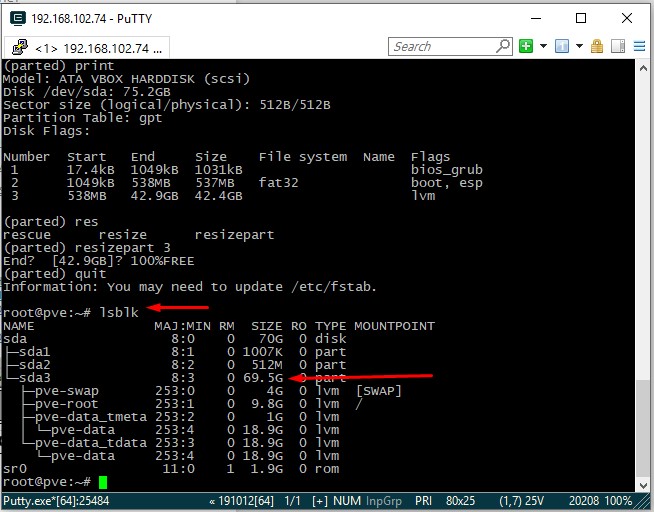654x512 pixels.
Task: Open the new console dropdown arrow
Action: pos(543,46)
